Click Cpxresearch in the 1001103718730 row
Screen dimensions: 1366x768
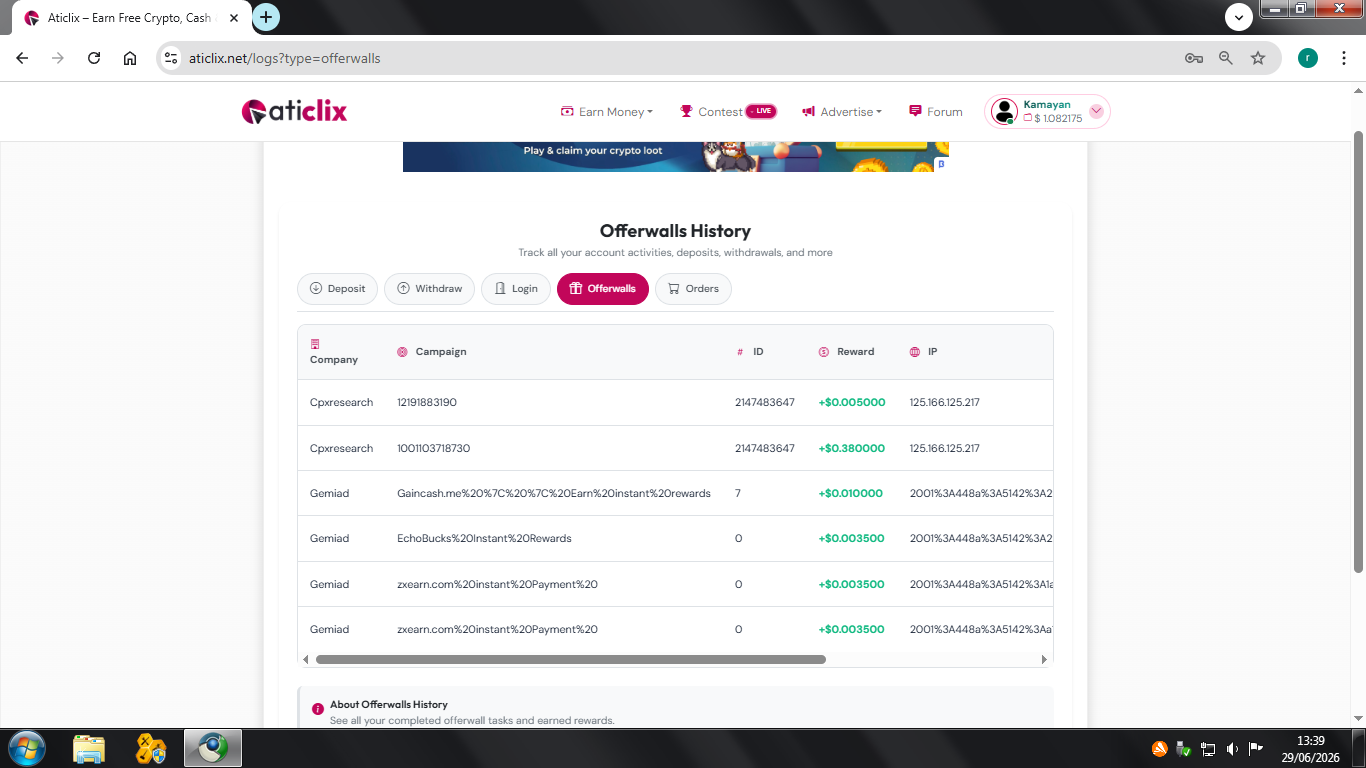click(x=341, y=448)
